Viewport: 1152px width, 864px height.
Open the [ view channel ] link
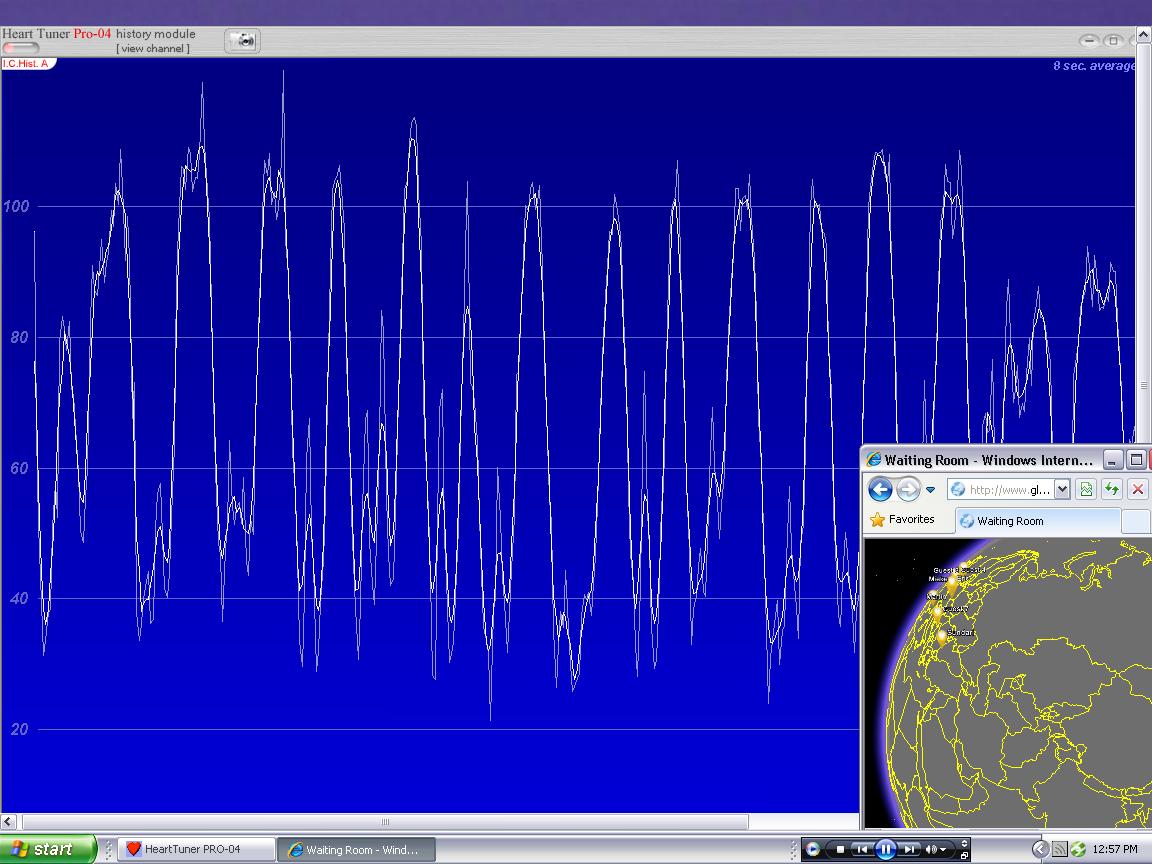(x=153, y=48)
